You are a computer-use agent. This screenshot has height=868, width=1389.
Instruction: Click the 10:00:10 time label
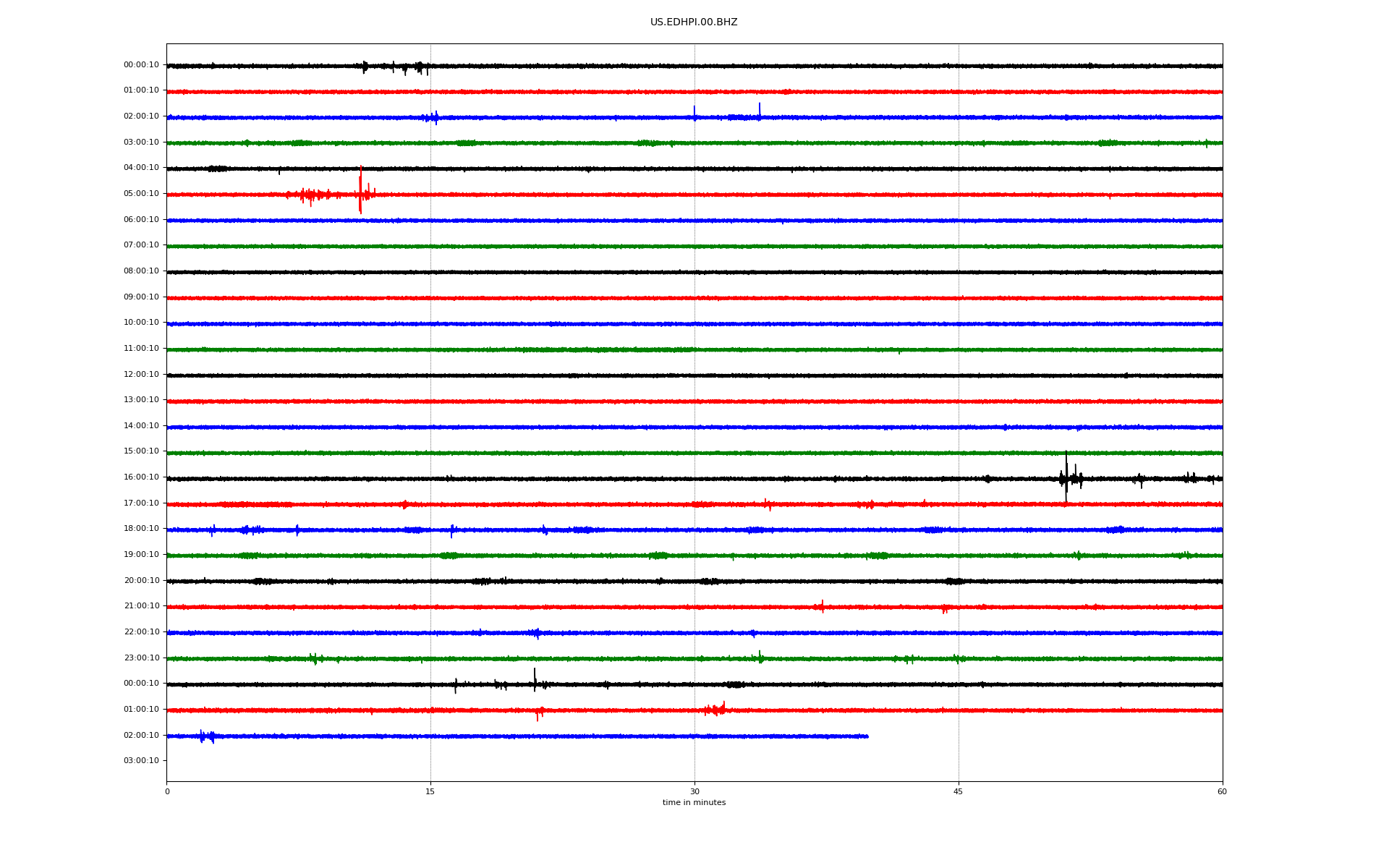(141, 323)
